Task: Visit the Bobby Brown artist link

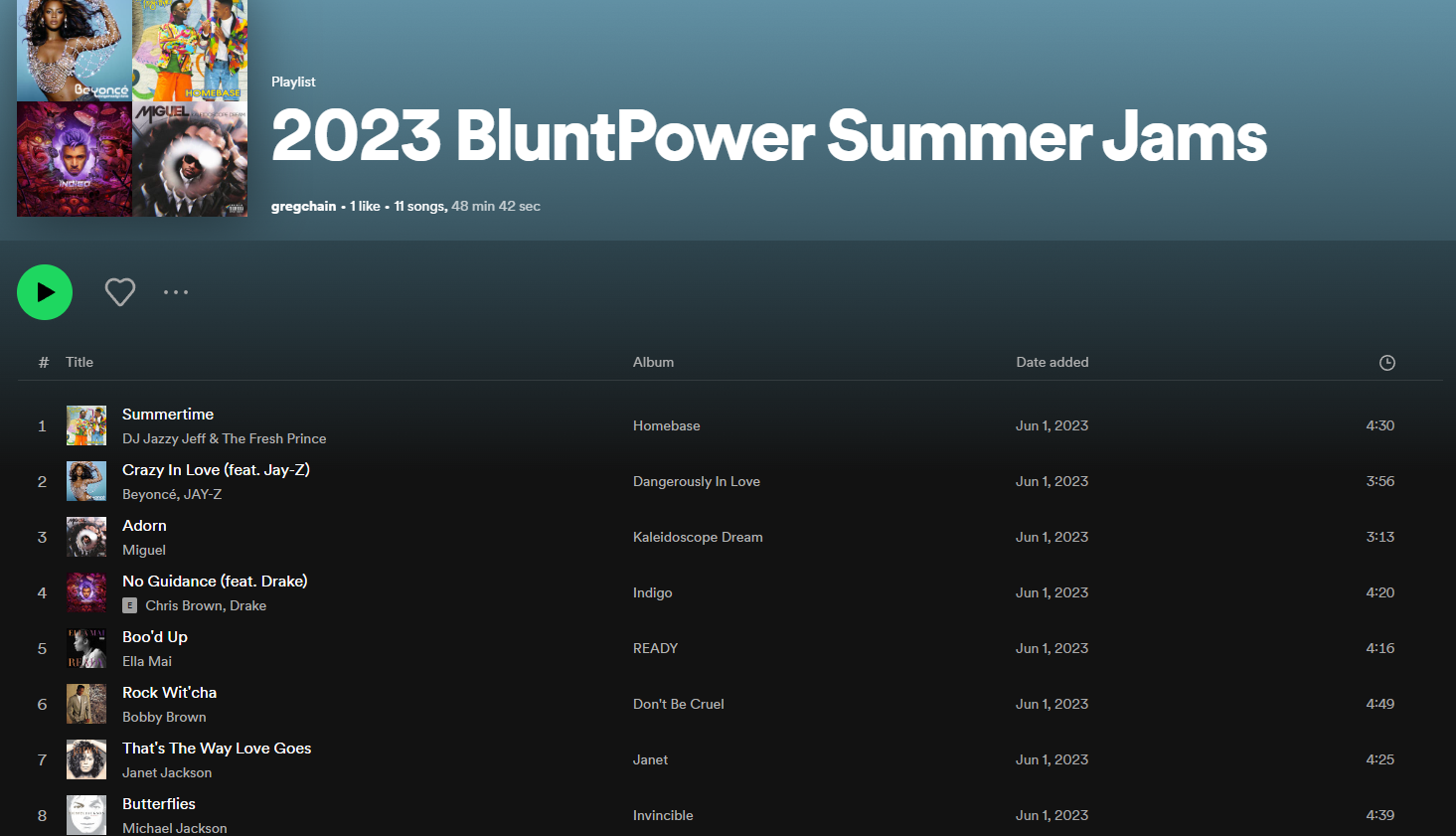Action: point(164,717)
